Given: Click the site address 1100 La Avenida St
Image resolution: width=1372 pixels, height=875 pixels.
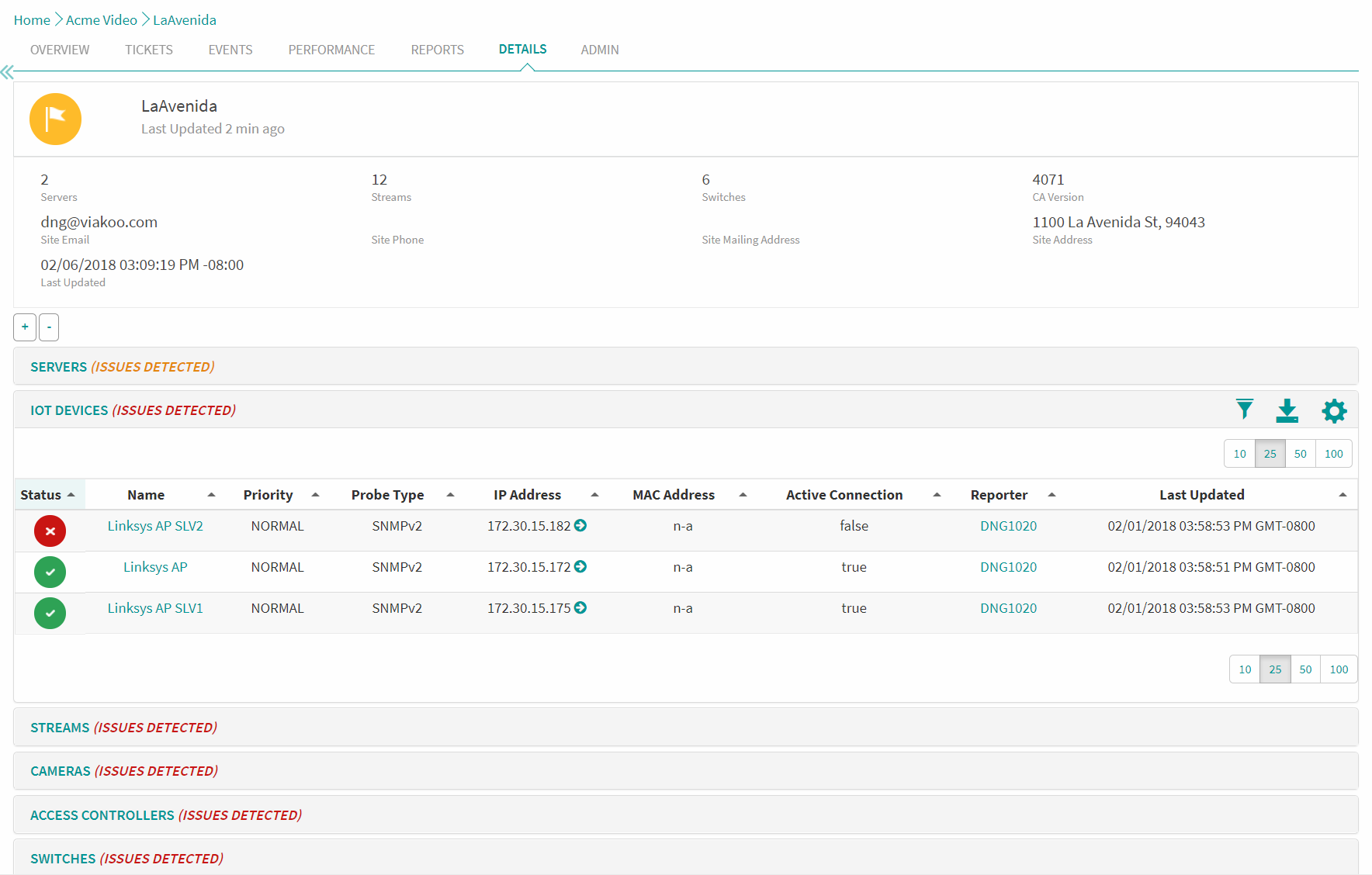Looking at the screenshot, I should (x=1118, y=223).
